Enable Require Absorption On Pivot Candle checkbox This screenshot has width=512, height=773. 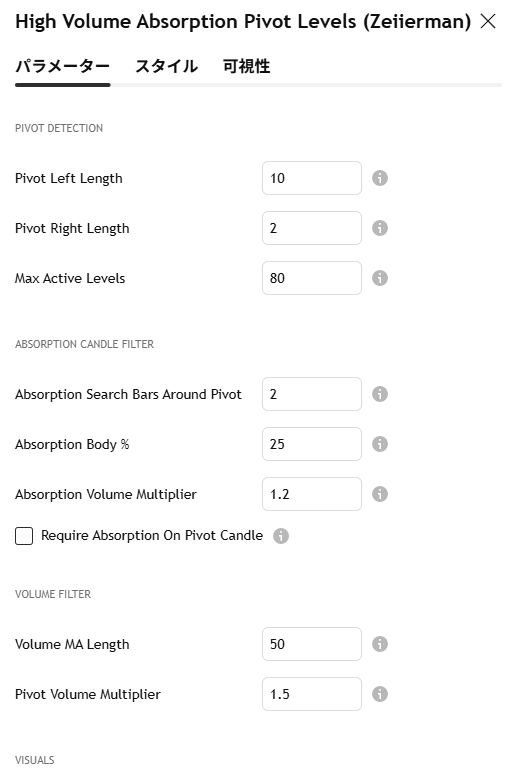(24, 536)
